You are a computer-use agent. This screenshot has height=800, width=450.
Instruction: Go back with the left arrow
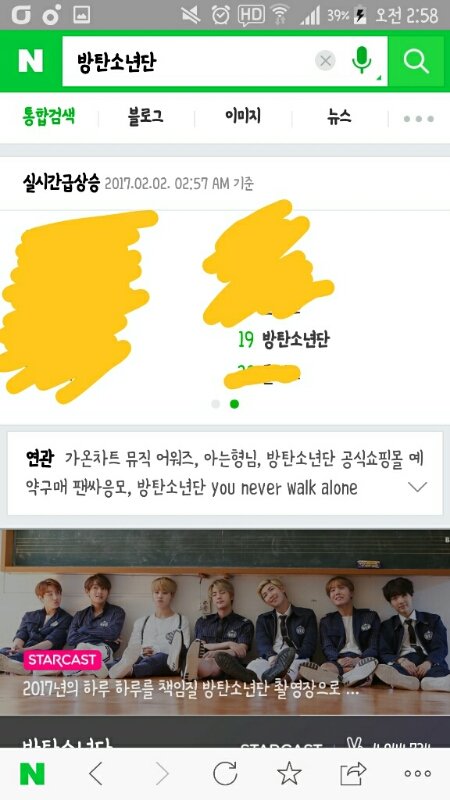[96, 774]
